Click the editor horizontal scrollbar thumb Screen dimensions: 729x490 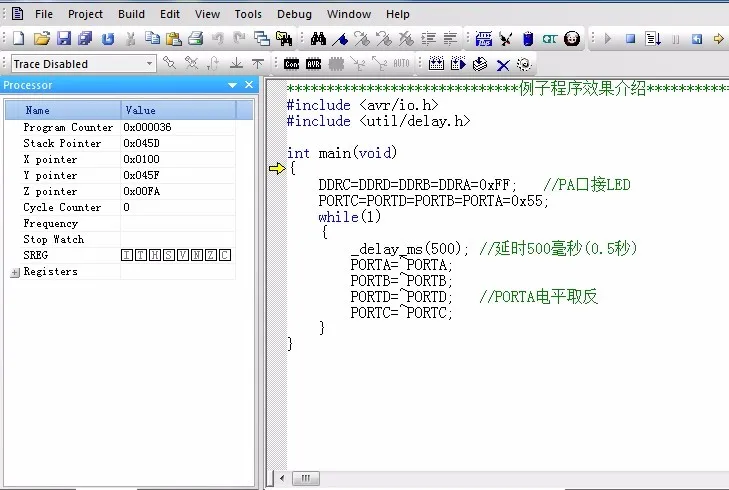point(305,478)
